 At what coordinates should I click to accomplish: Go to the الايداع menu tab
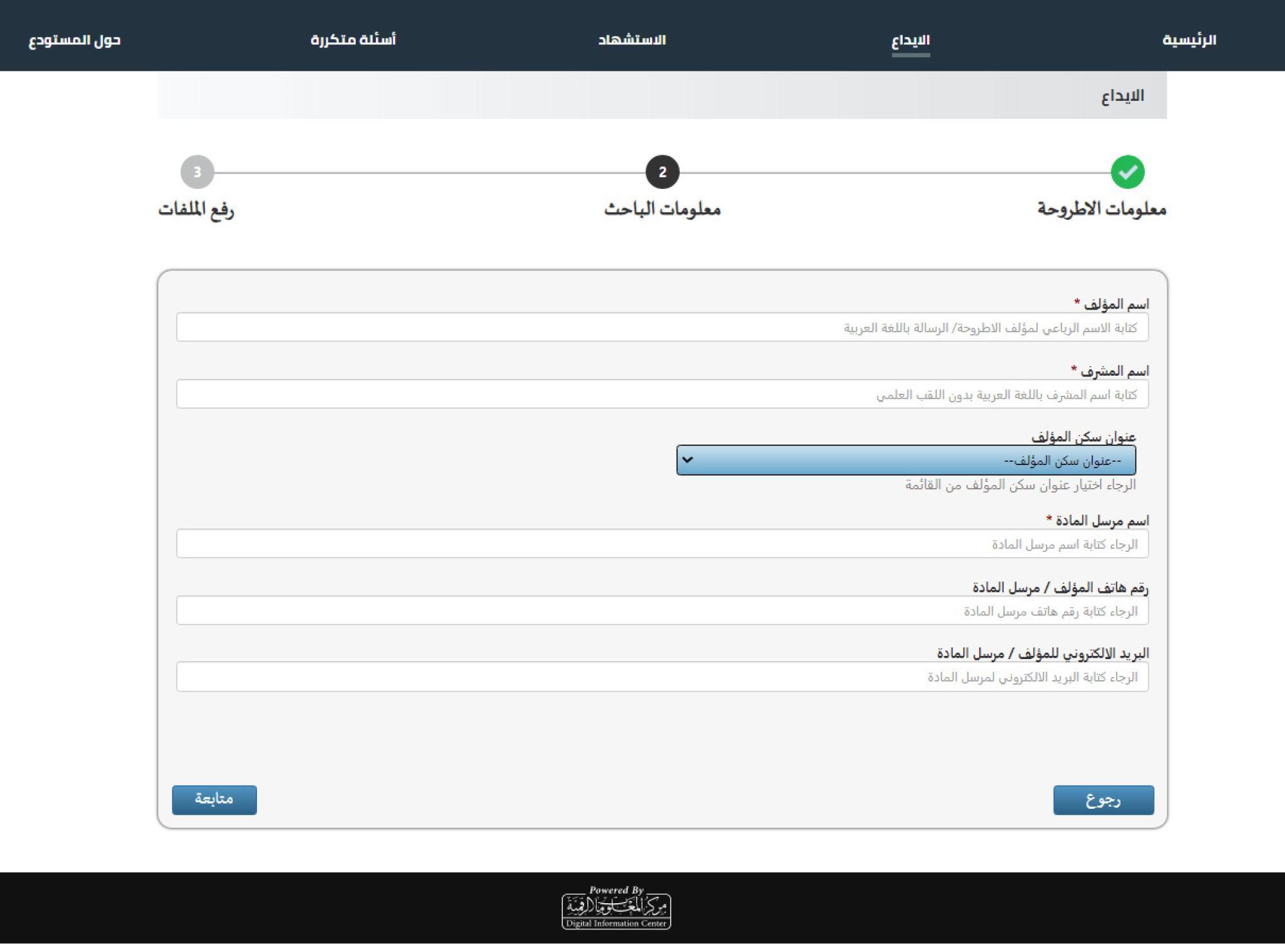click(910, 40)
